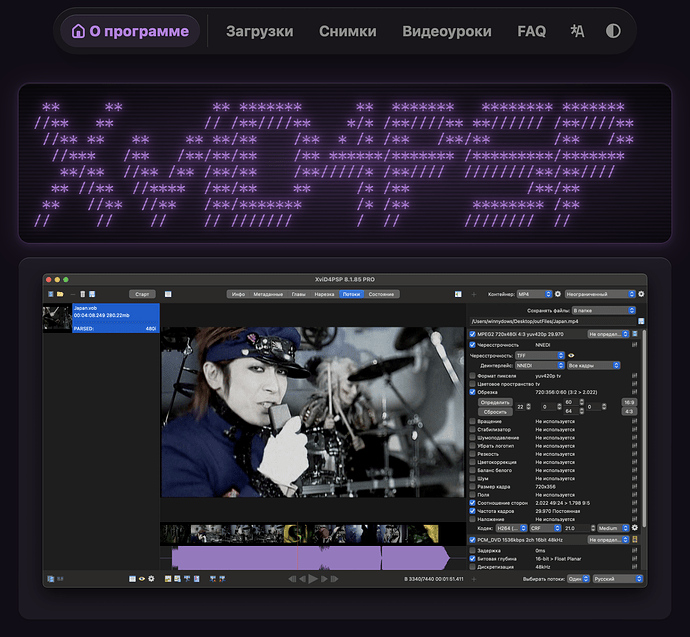Enable the Стабилизатор checkbox
Viewport: 690px width, 637px height.
pos(473,430)
